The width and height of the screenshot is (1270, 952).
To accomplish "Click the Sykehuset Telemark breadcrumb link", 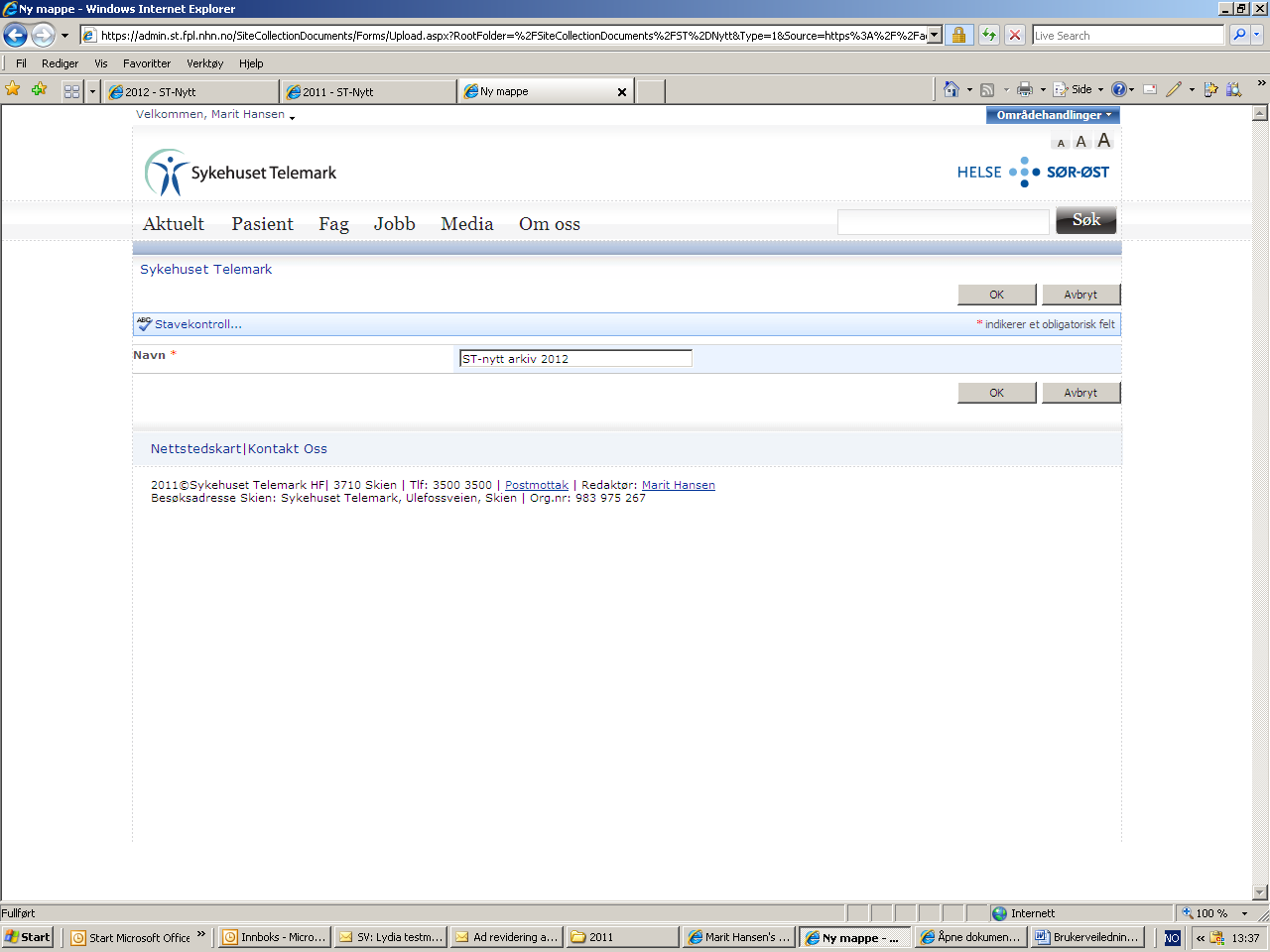I will (x=205, y=269).
